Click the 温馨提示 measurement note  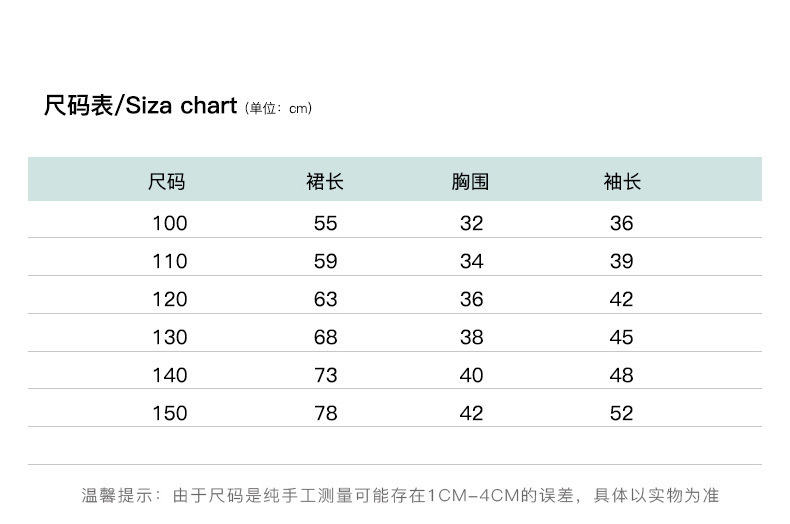[x=400, y=495]
